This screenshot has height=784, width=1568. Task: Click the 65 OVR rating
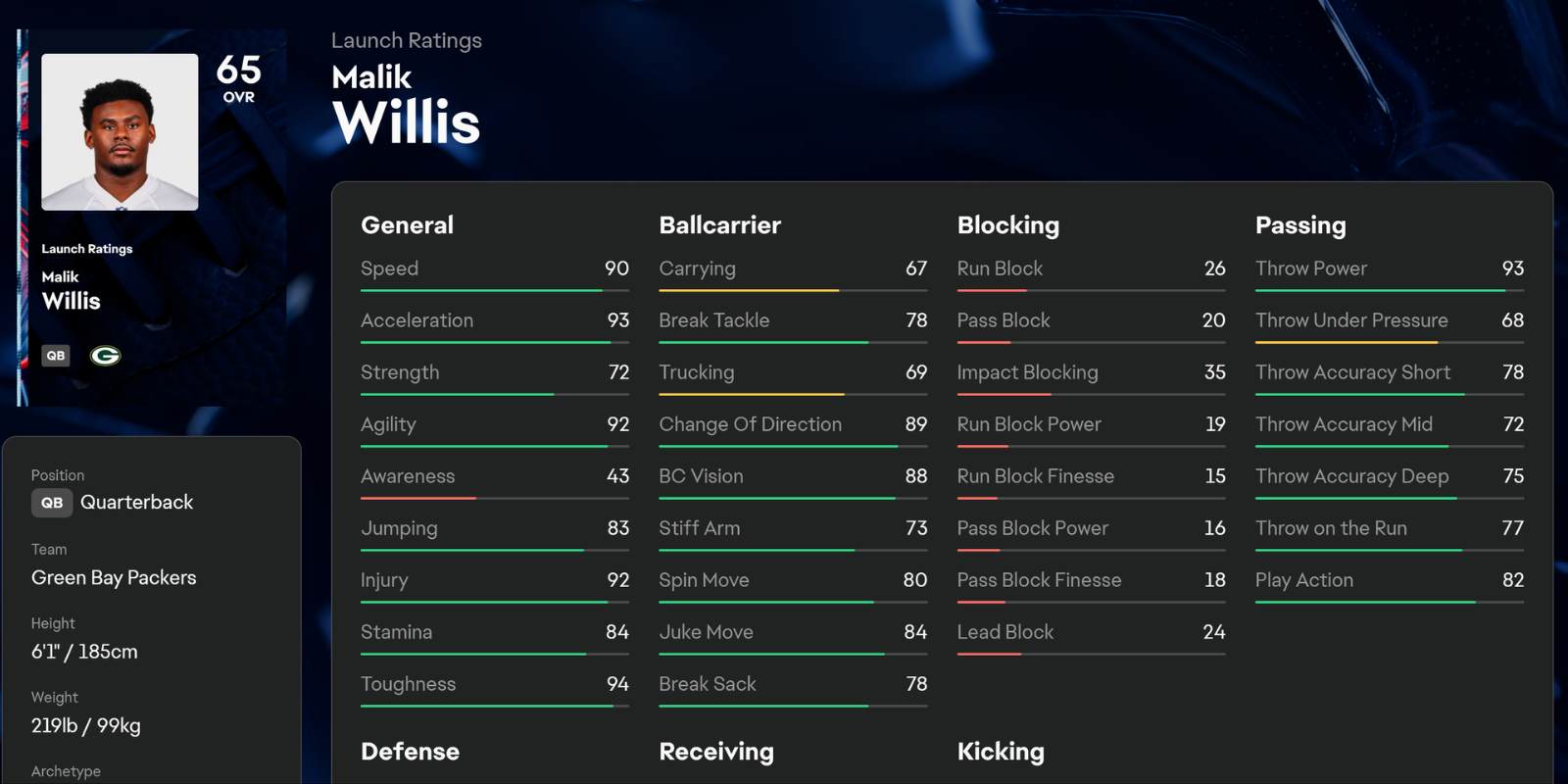pyautogui.click(x=238, y=77)
